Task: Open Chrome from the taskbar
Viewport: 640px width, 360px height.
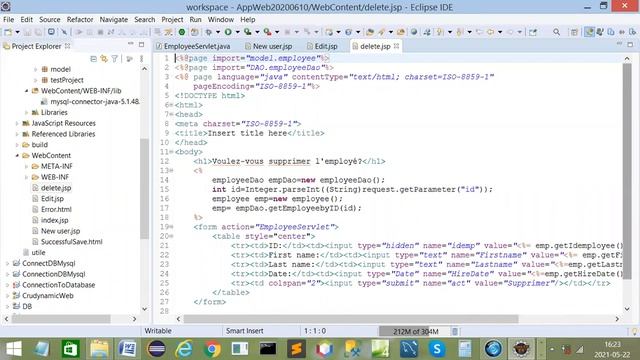Action: [x=212, y=349]
